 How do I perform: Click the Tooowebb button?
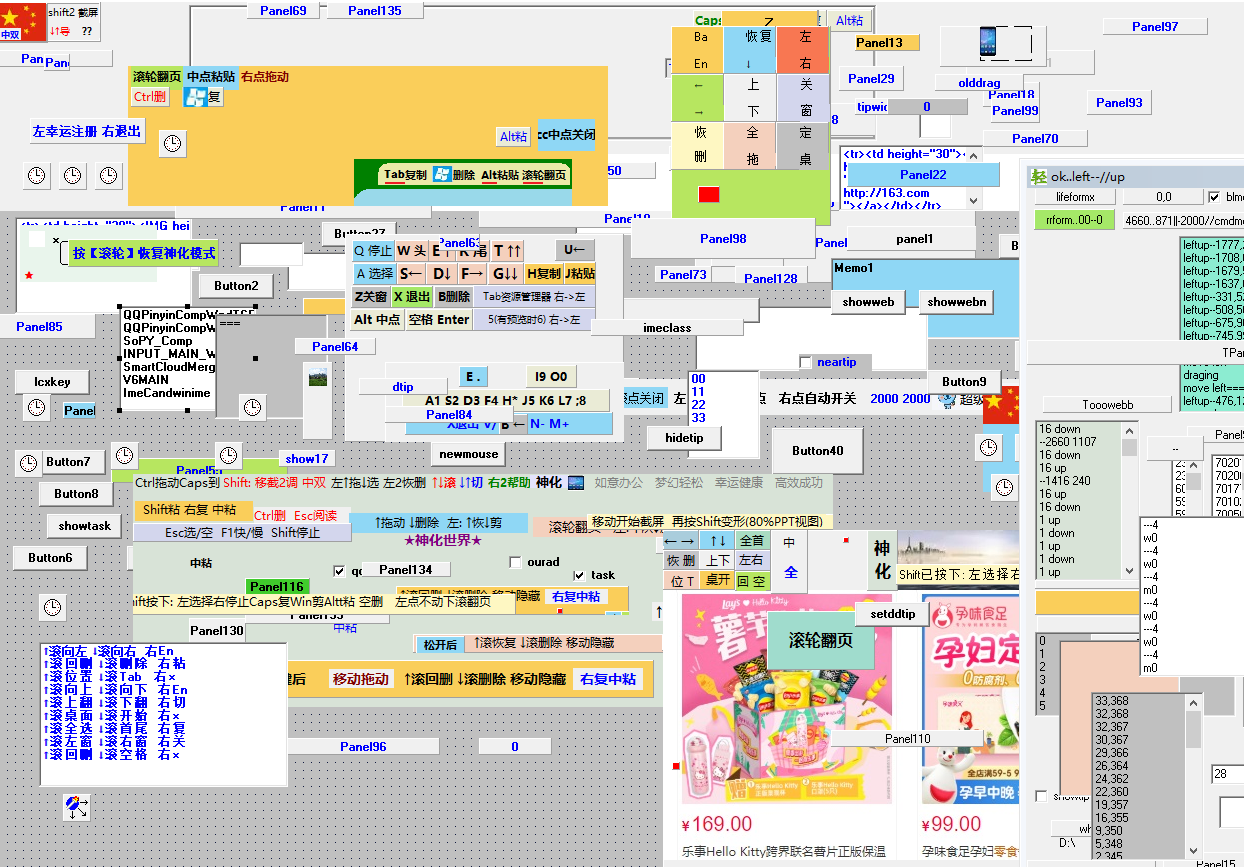(x=1108, y=405)
